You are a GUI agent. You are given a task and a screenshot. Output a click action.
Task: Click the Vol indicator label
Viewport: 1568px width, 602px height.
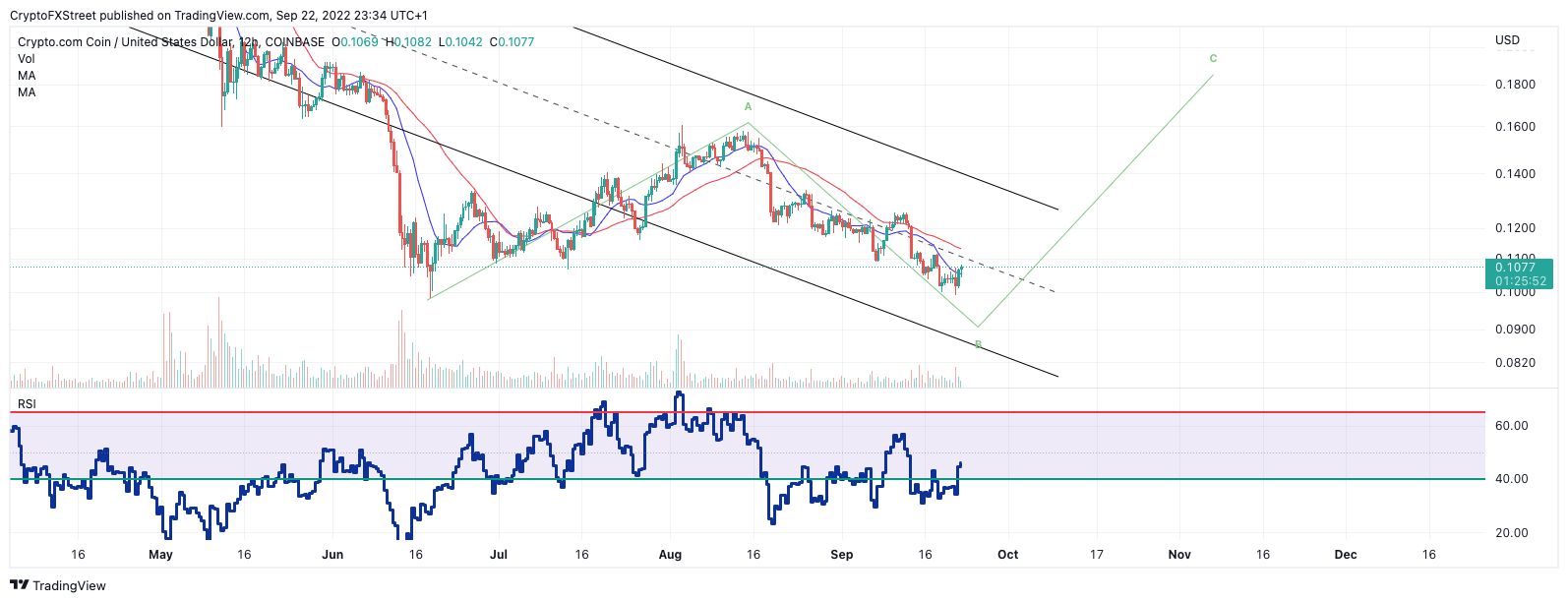(27, 59)
